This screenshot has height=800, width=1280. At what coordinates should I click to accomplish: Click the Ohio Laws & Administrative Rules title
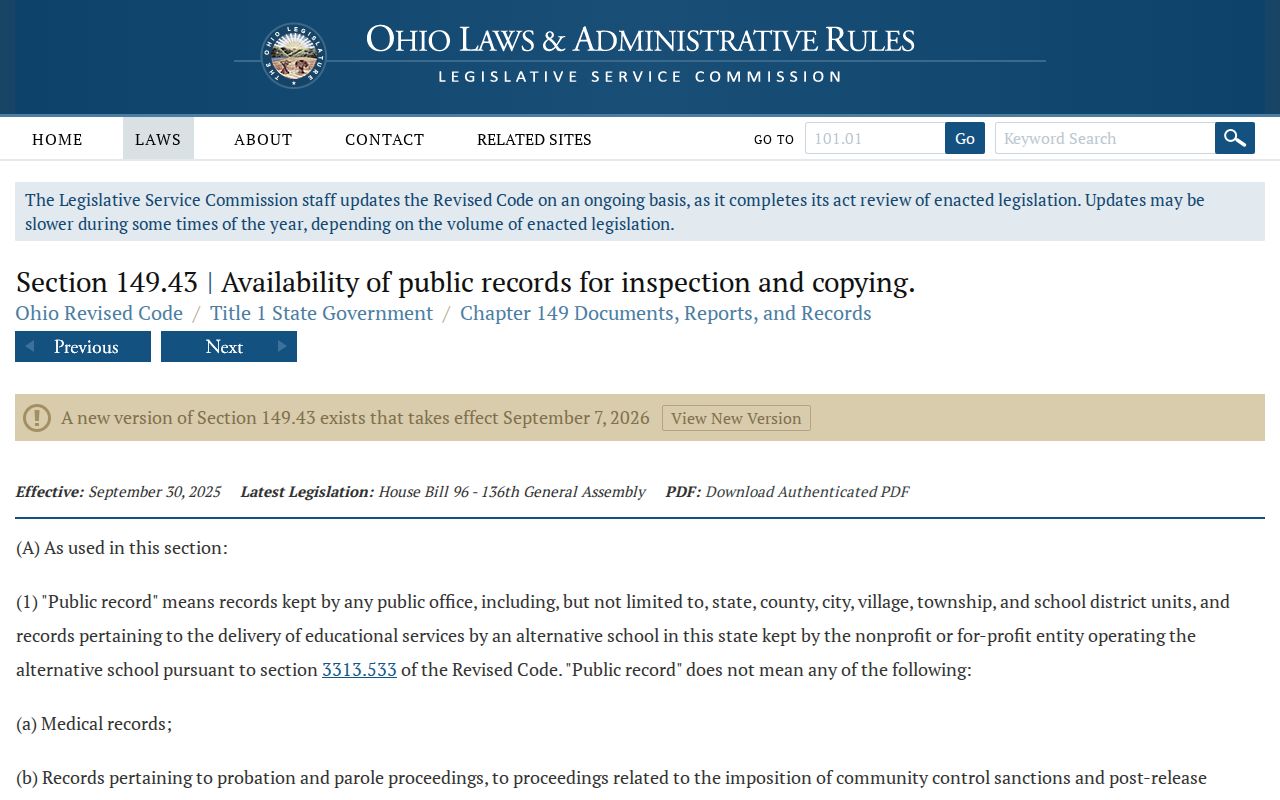[640, 40]
